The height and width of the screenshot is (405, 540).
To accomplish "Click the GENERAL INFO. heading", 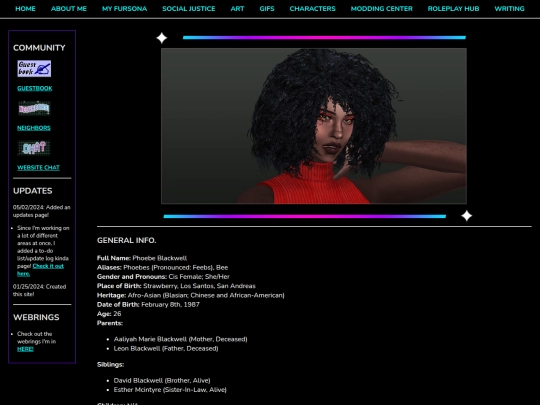I will pos(126,240).
